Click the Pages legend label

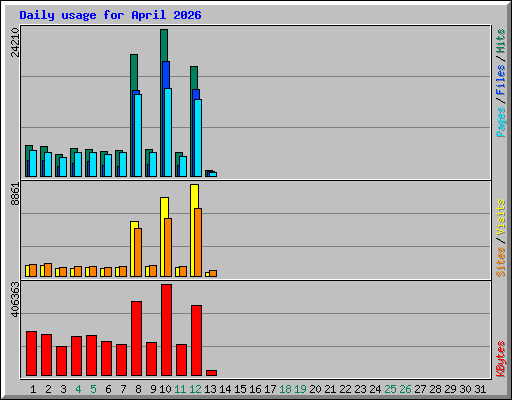501,122
